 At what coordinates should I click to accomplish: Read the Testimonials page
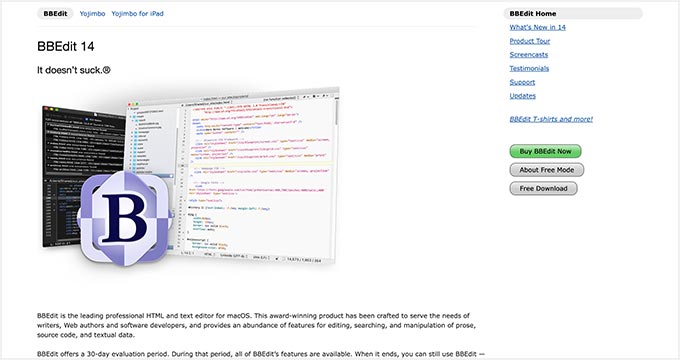pyautogui.click(x=529, y=69)
